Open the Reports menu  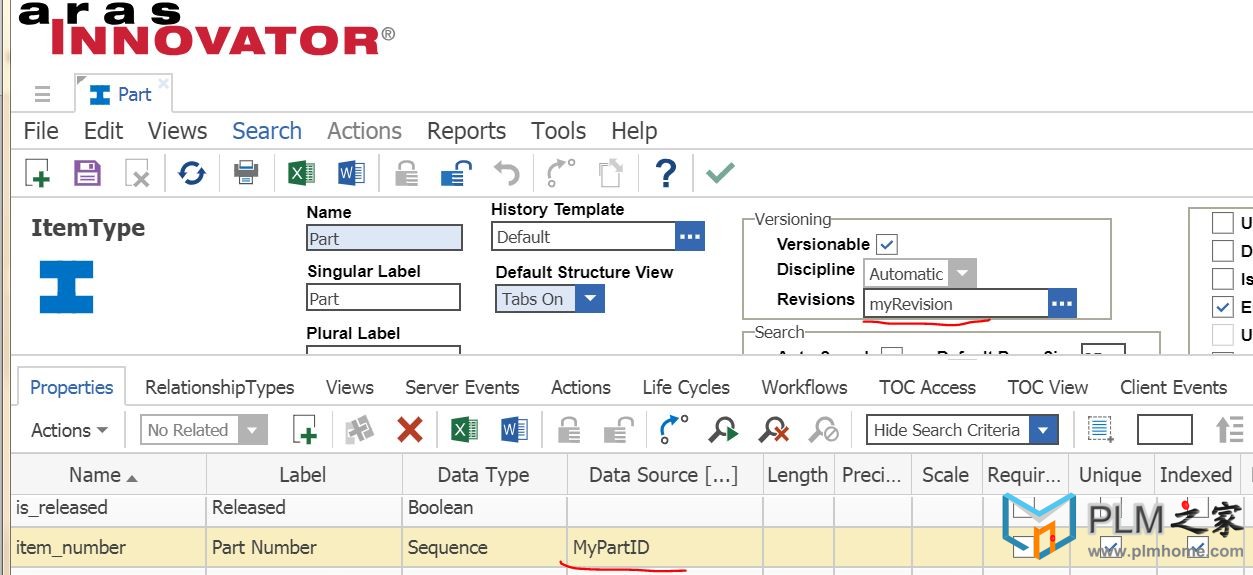click(466, 131)
